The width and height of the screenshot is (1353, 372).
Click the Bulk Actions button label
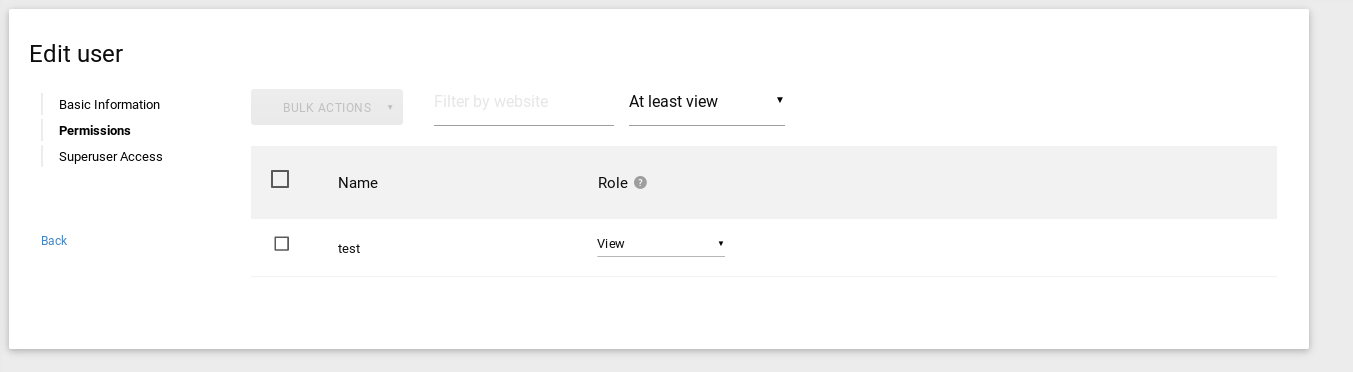point(327,108)
